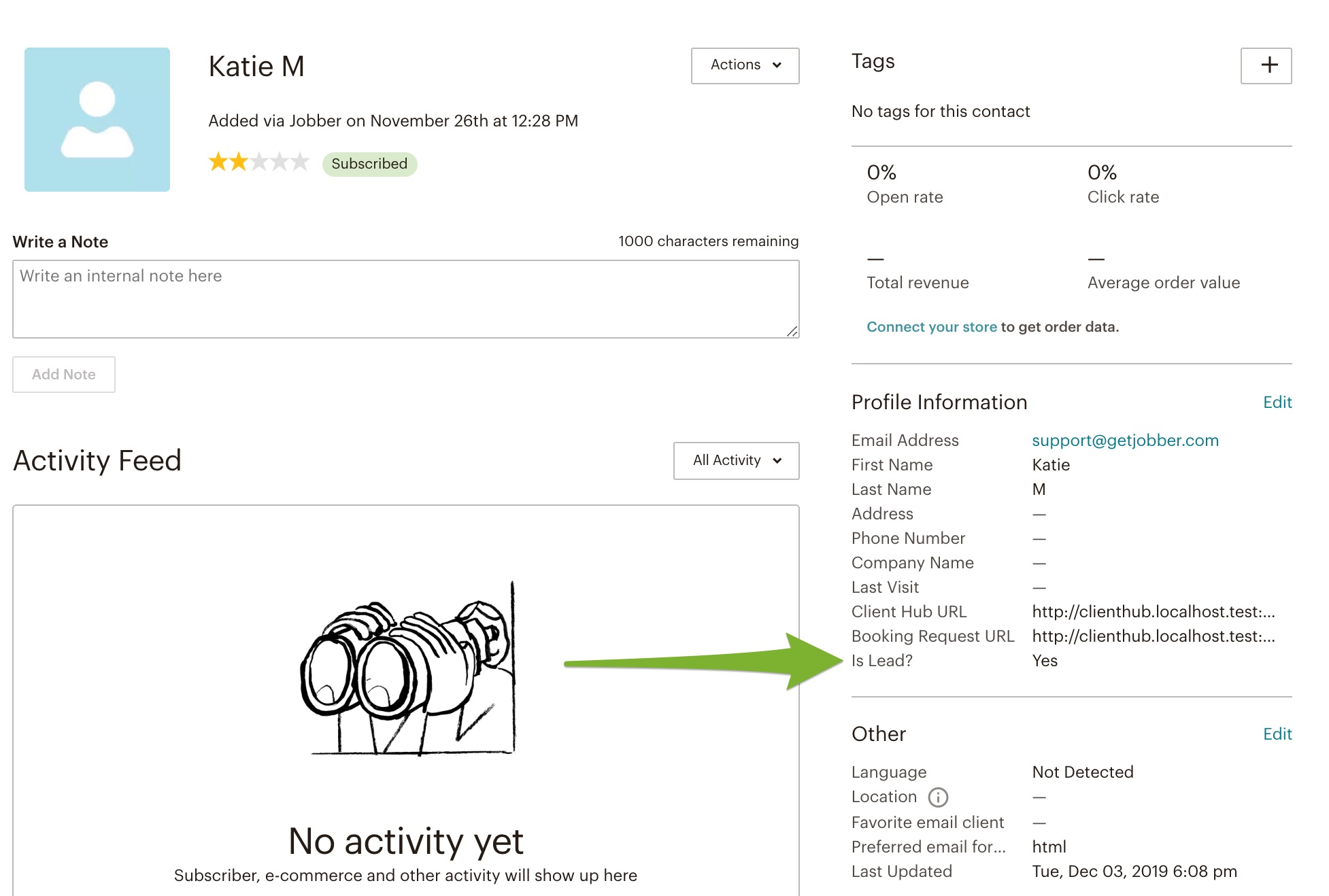Click the third star in the rating

tap(259, 162)
